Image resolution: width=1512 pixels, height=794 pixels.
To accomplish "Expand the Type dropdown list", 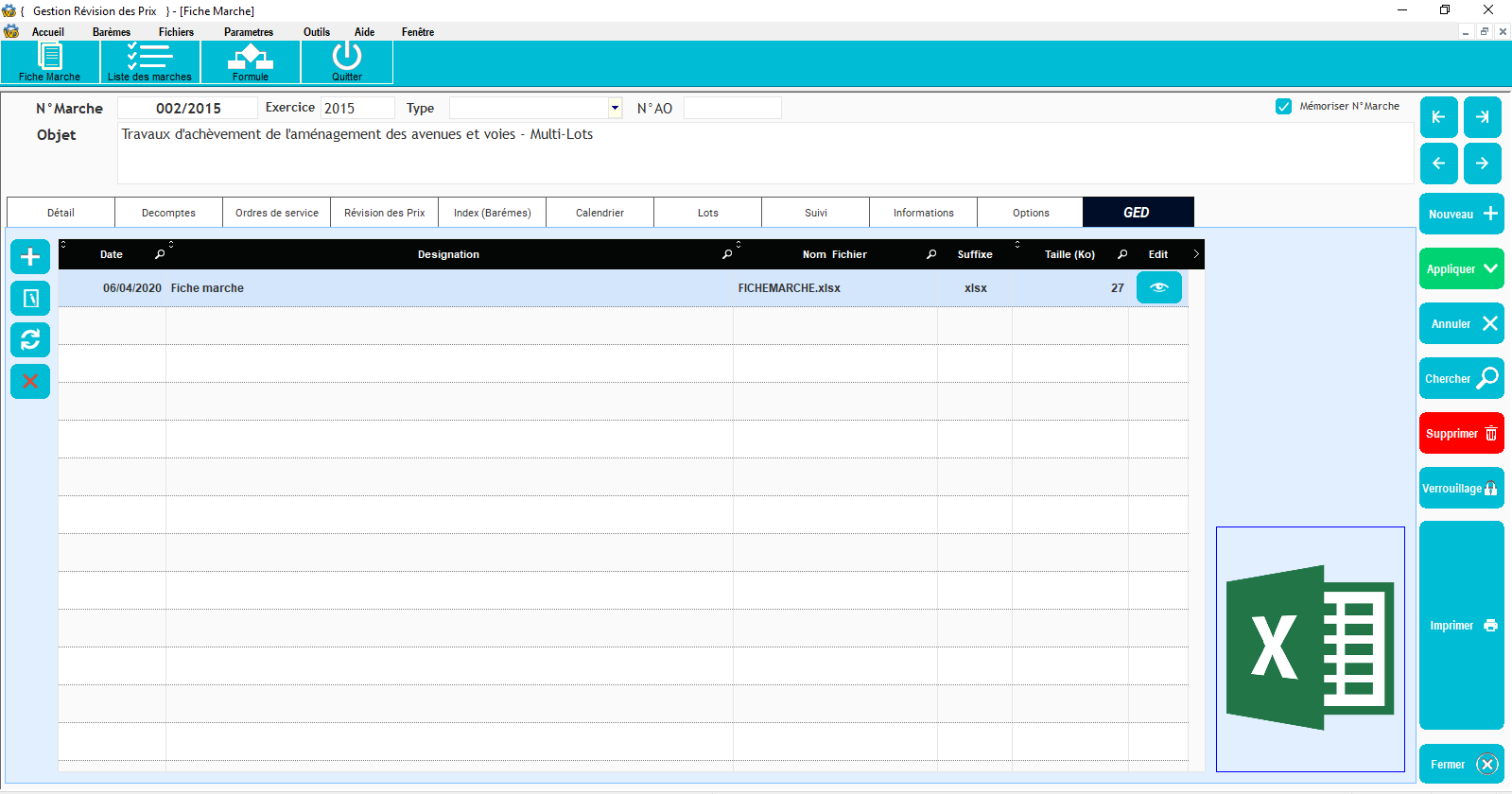I will pos(615,108).
